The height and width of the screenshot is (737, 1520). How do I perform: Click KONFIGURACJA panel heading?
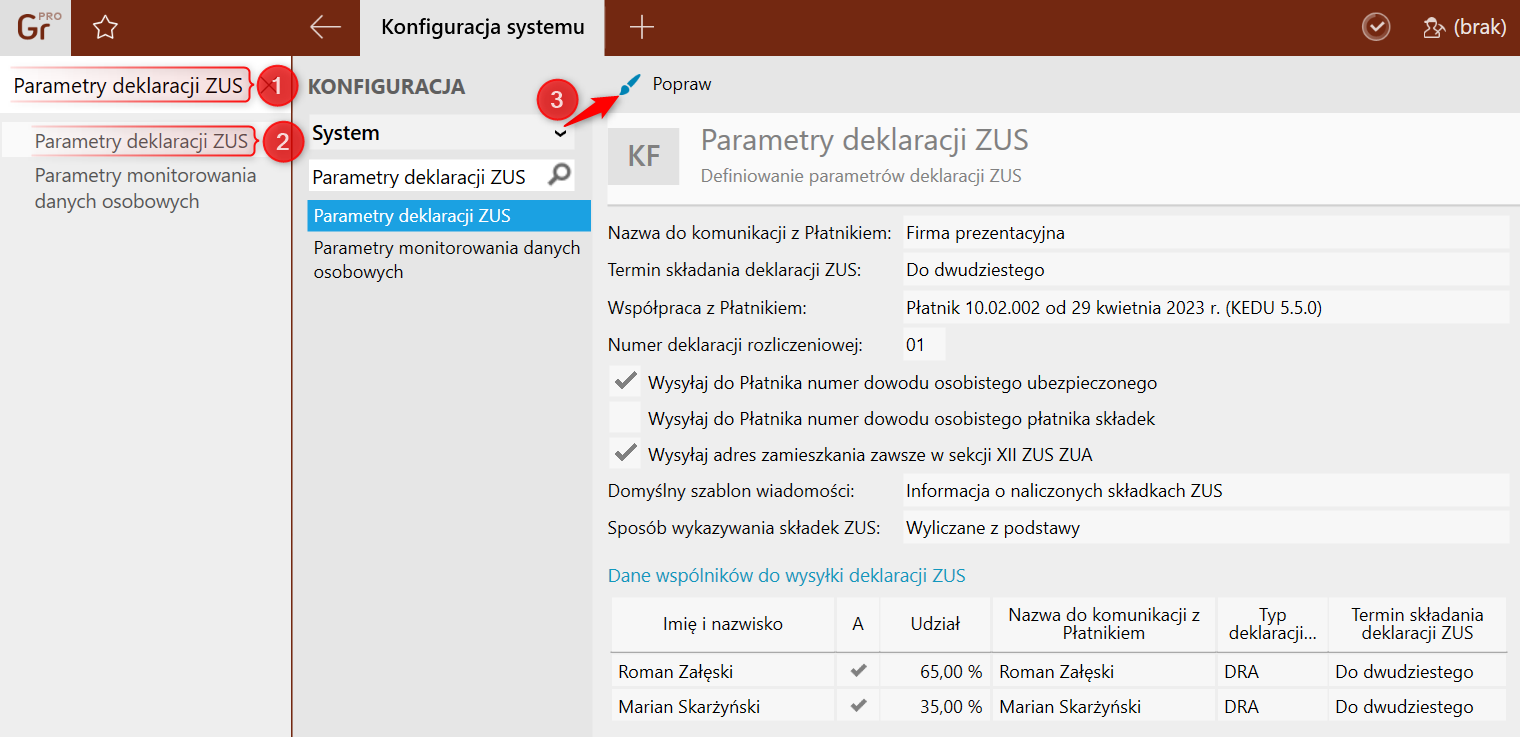pyautogui.click(x=386, y=86)
